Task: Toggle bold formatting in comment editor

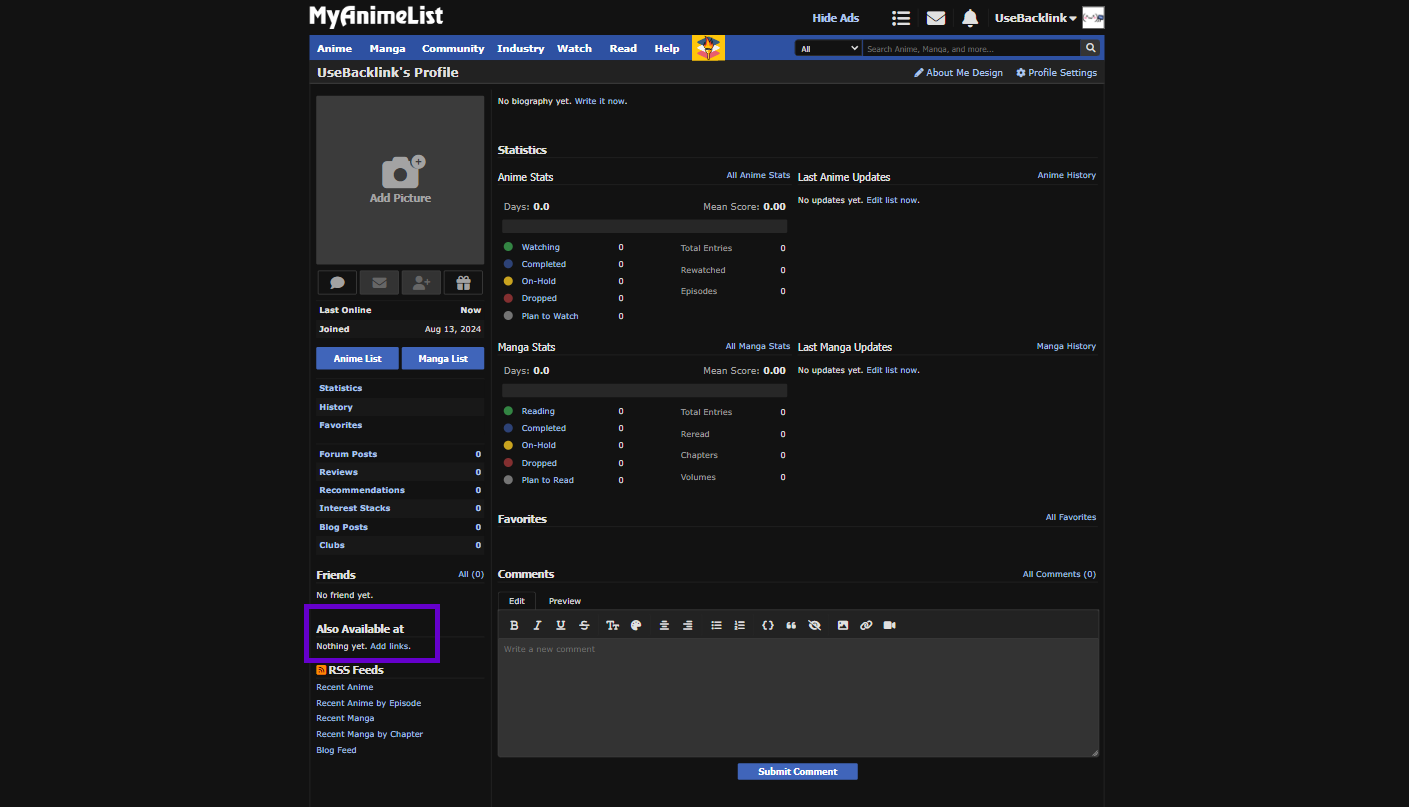Action: (514, 625)
